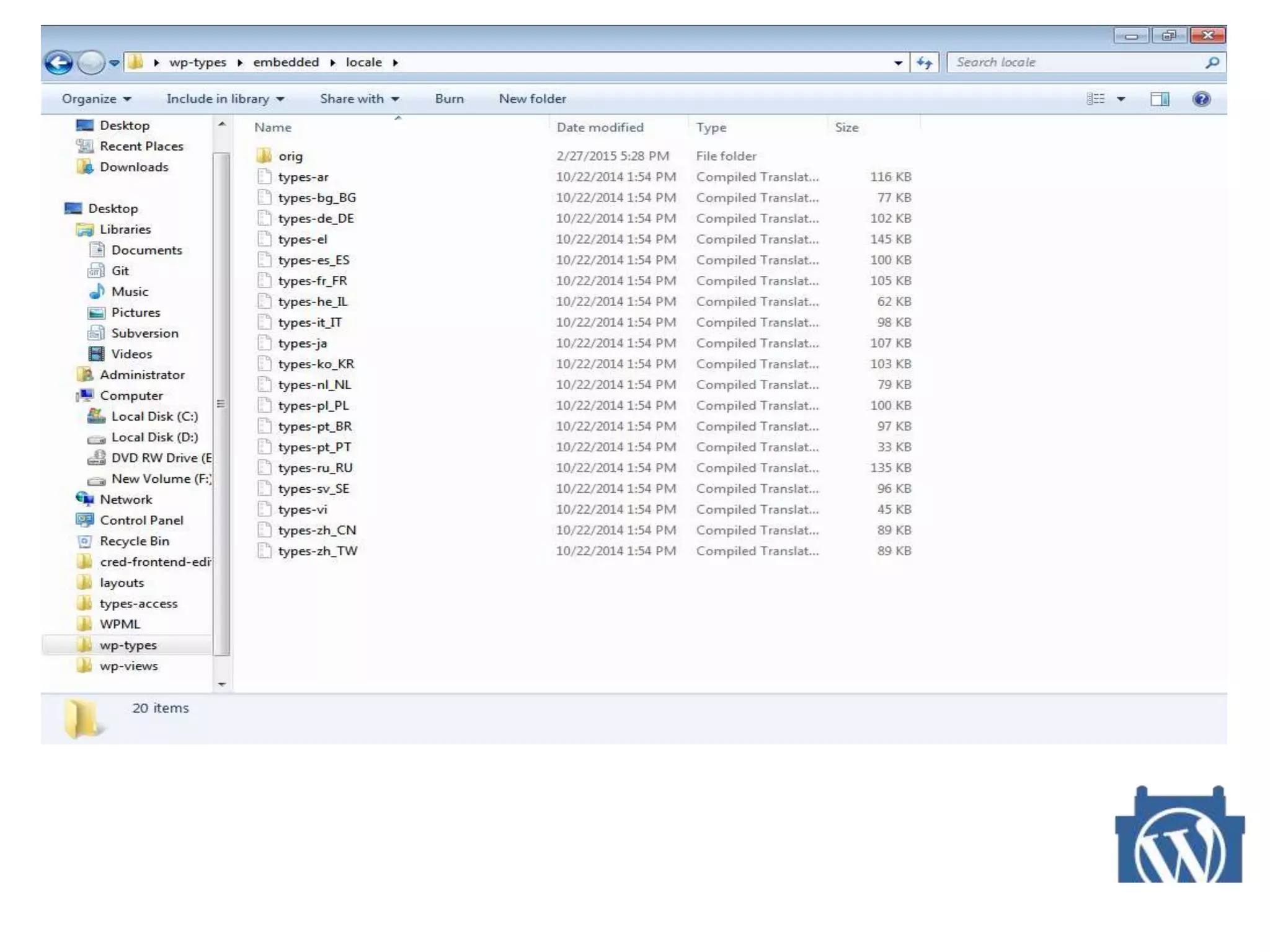Click the Burn button
The image size is (1270, 952).
(449, 99)
